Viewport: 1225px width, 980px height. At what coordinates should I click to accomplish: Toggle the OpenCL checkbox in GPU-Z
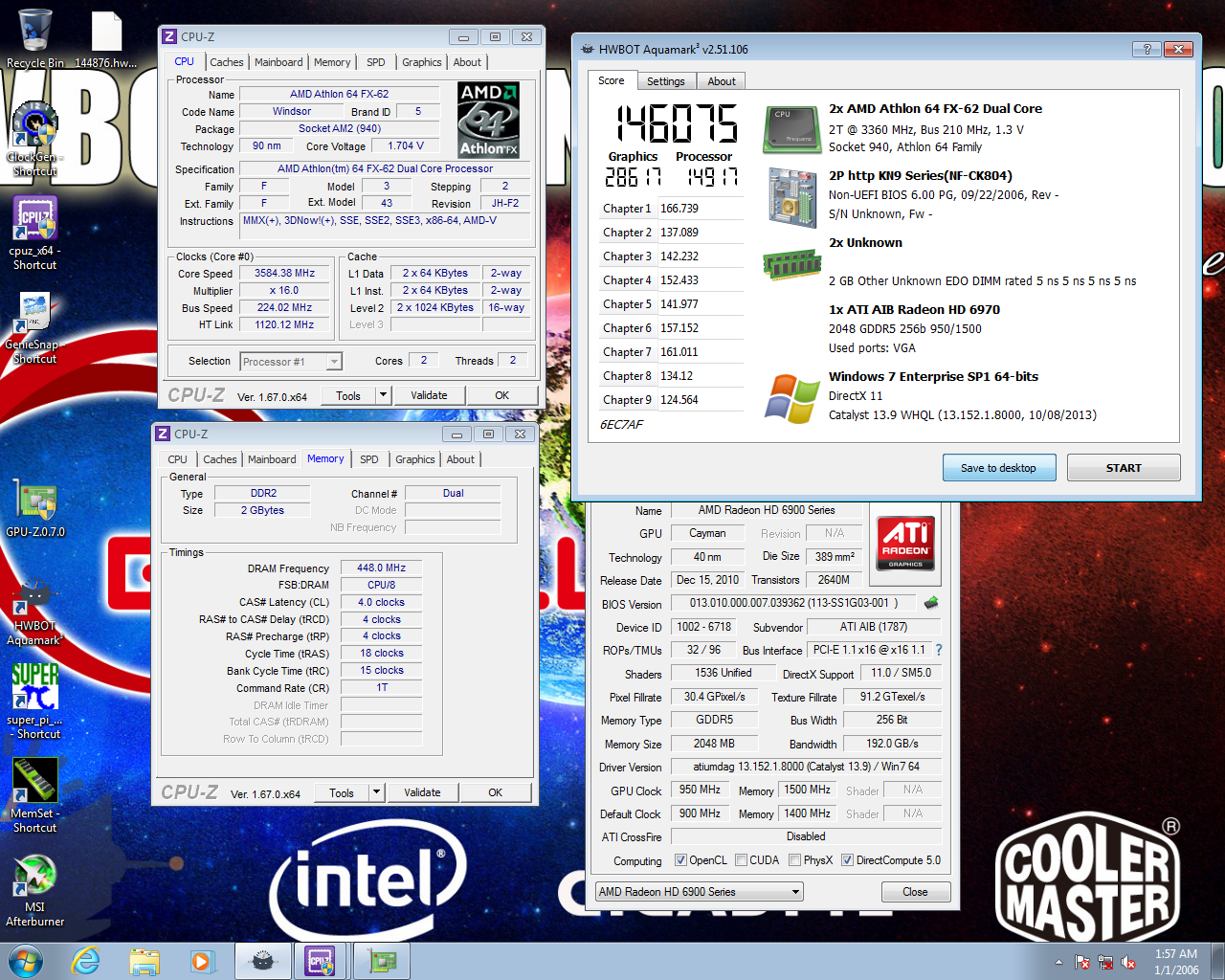pos(680,860)
